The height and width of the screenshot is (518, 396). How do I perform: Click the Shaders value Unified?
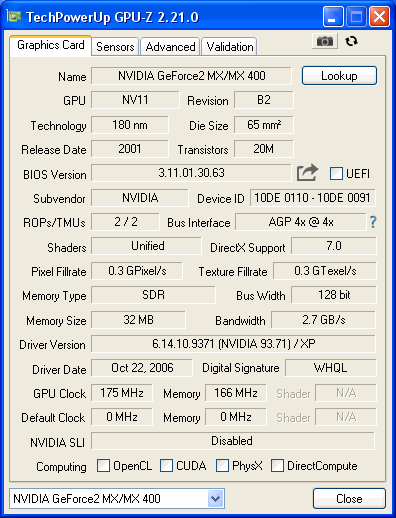click(x=146, y=246)
